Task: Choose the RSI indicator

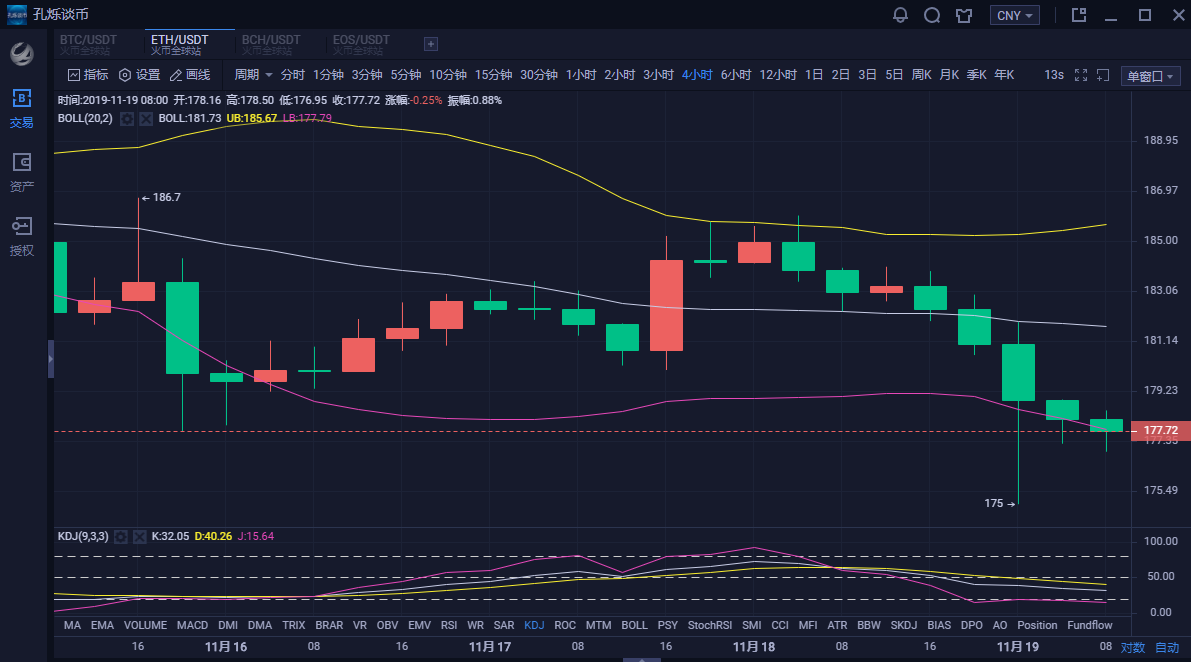Action: click(449, 626)
